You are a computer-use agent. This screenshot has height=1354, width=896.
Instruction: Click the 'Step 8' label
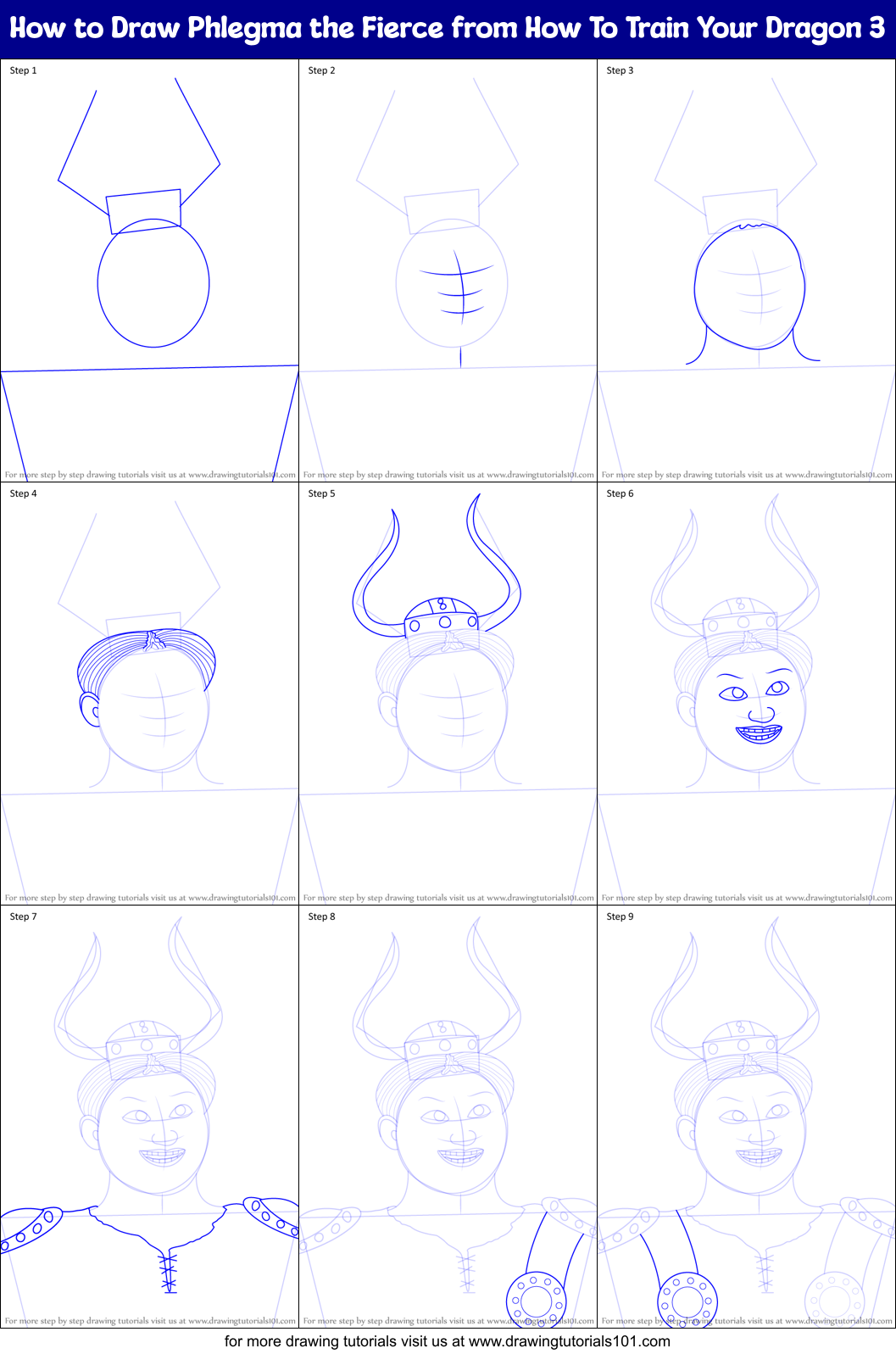click(321, 917)
